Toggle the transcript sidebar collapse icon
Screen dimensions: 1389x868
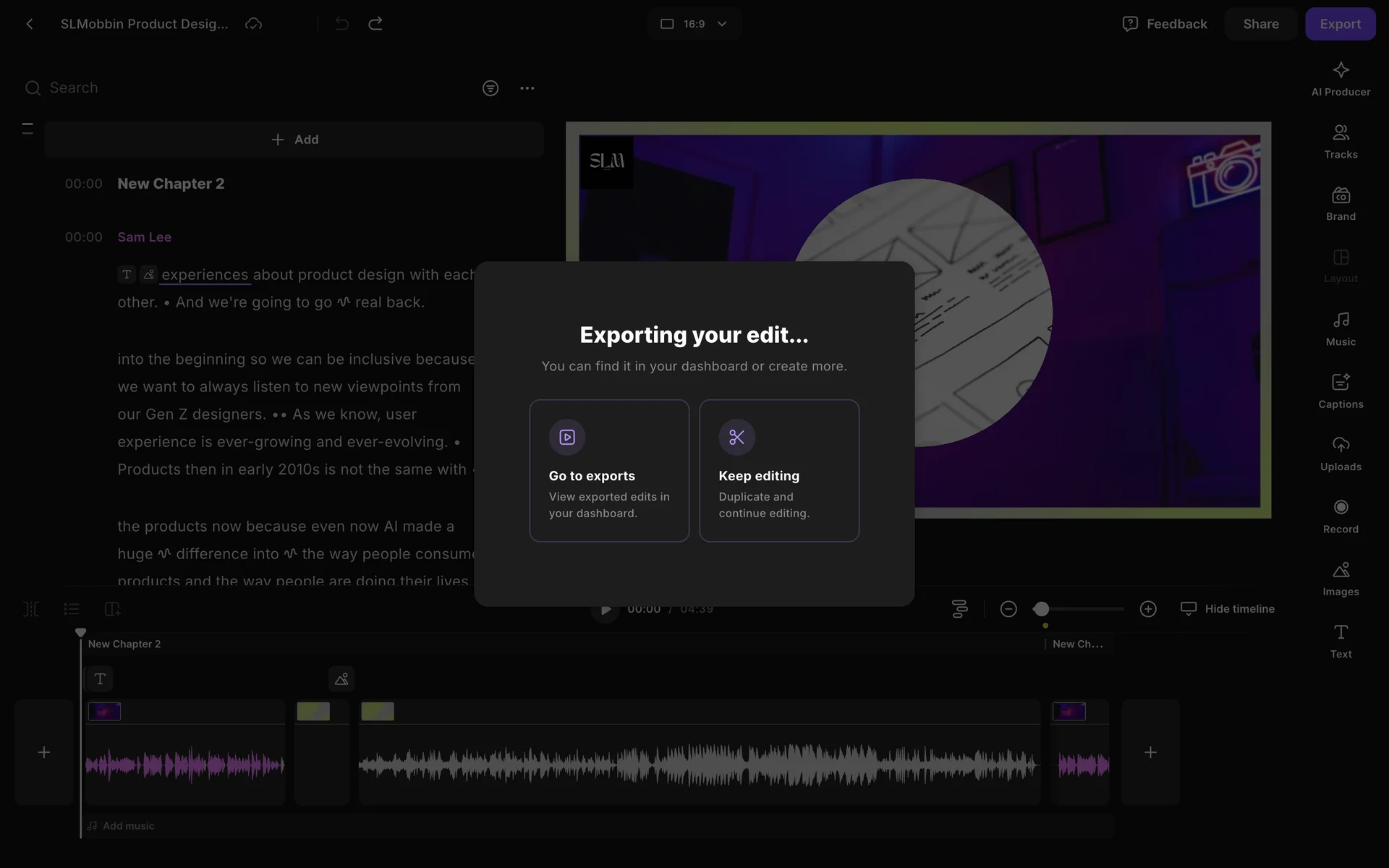pos(27,129)
